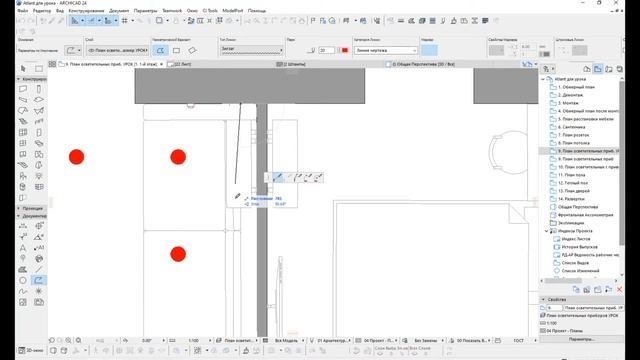This screenshot has height=360, width=640.
Task: Switch Navigator to View Map
Action: coord(598,69)
